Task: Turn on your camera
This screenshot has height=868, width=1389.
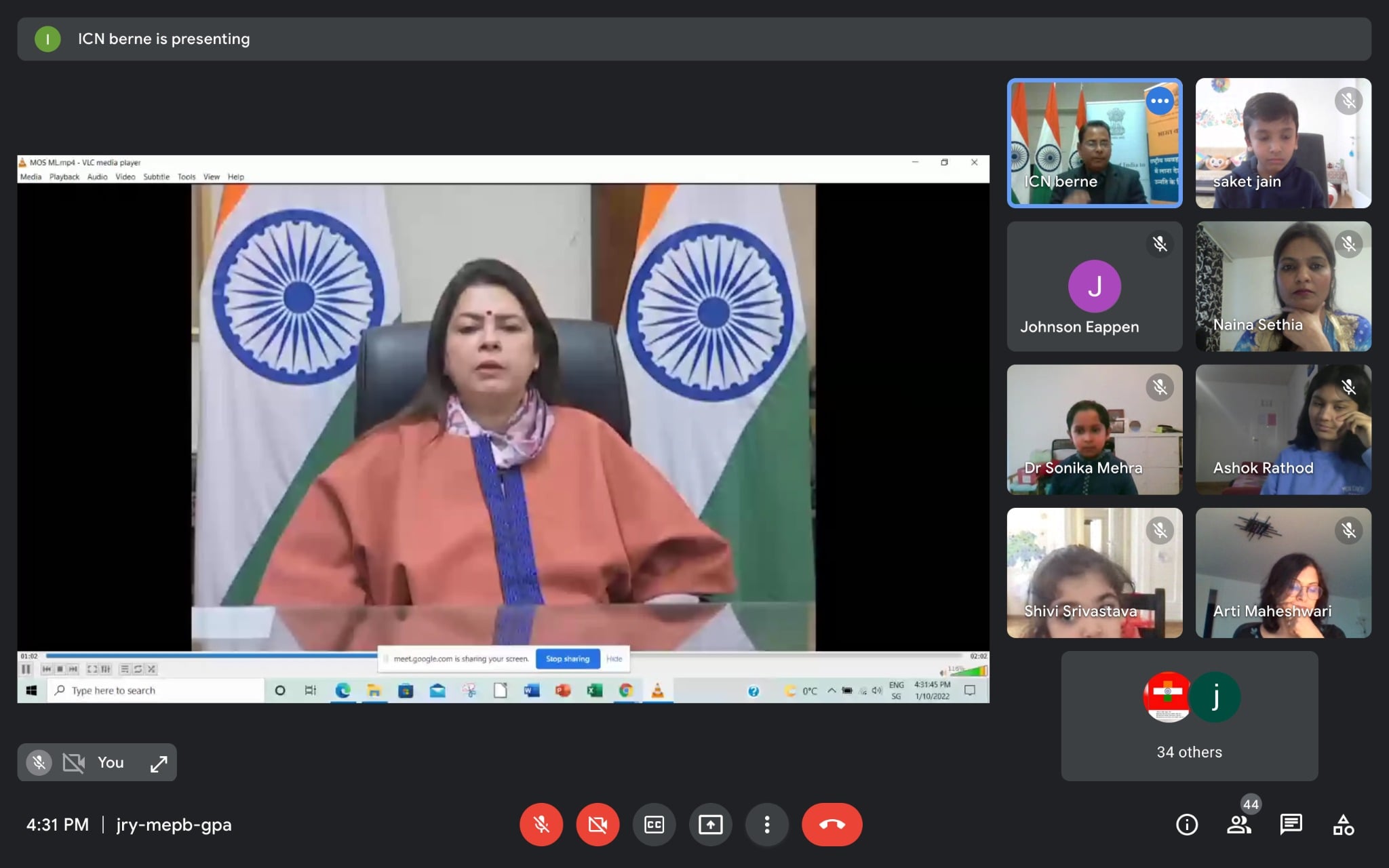Action: click(x=598, y=825)
